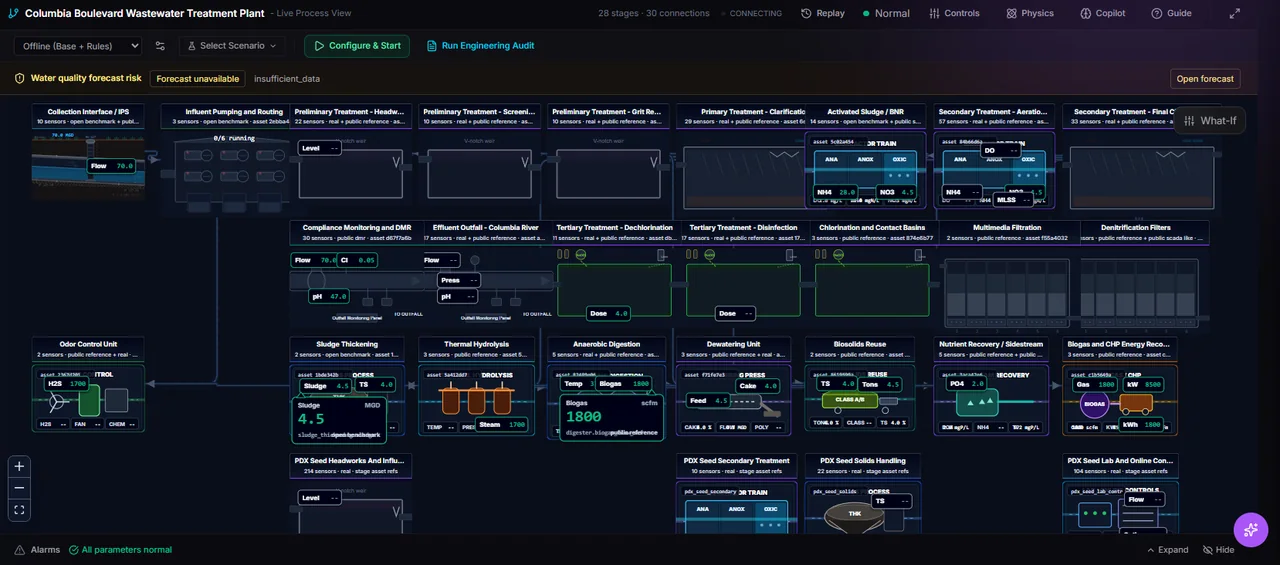This screenshot has height=565, width=1280.
Task: Click the PDX Seed Lab controller dots icon
Action: click(x=1094, y=515)
